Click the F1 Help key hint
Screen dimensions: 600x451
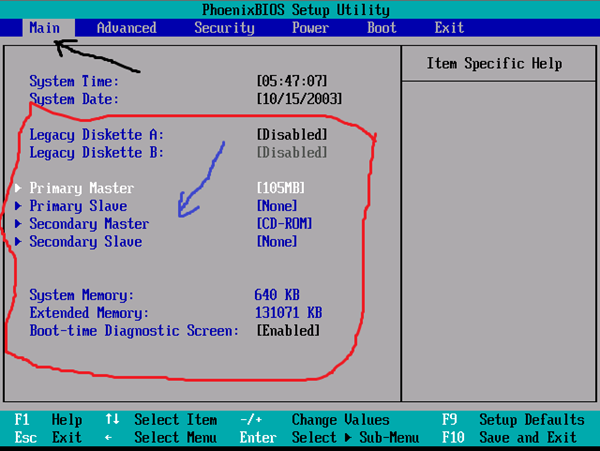[x=48, y=420]
